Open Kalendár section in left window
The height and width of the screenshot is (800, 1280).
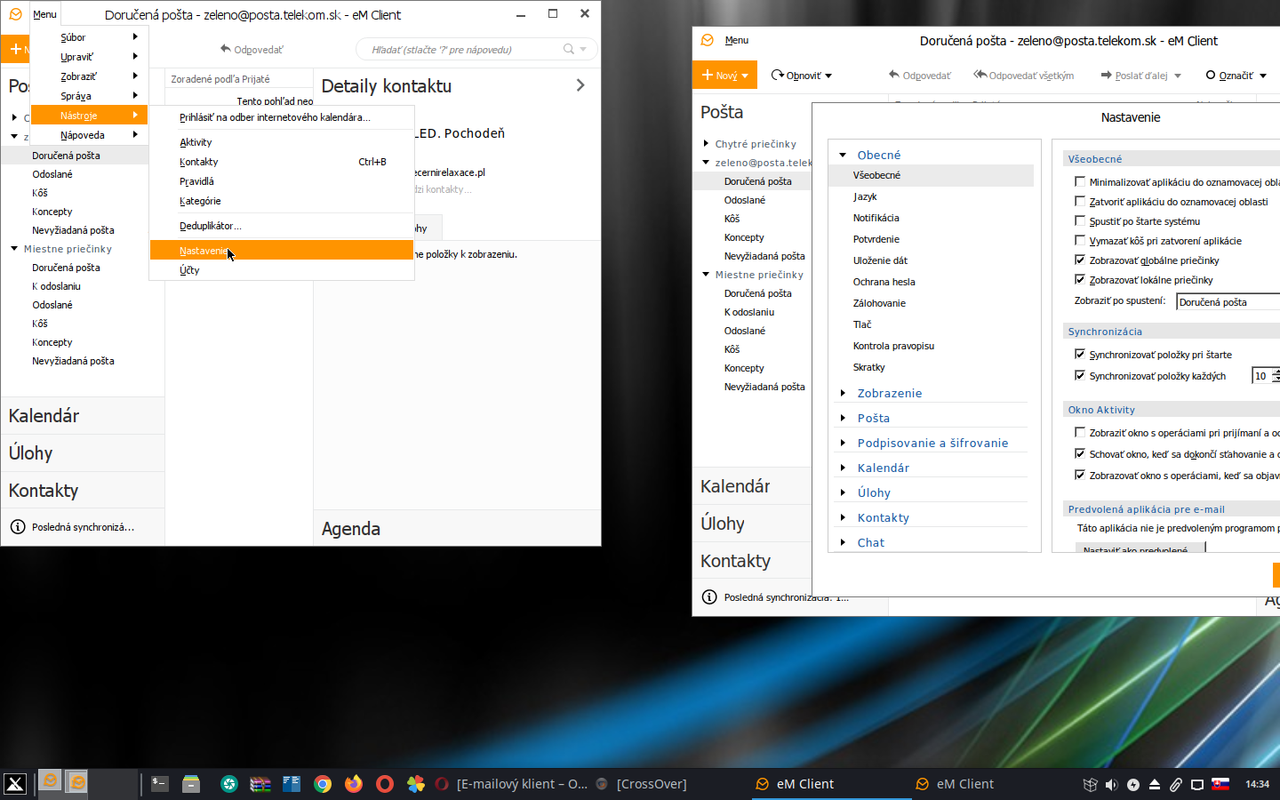pos(83,415)
